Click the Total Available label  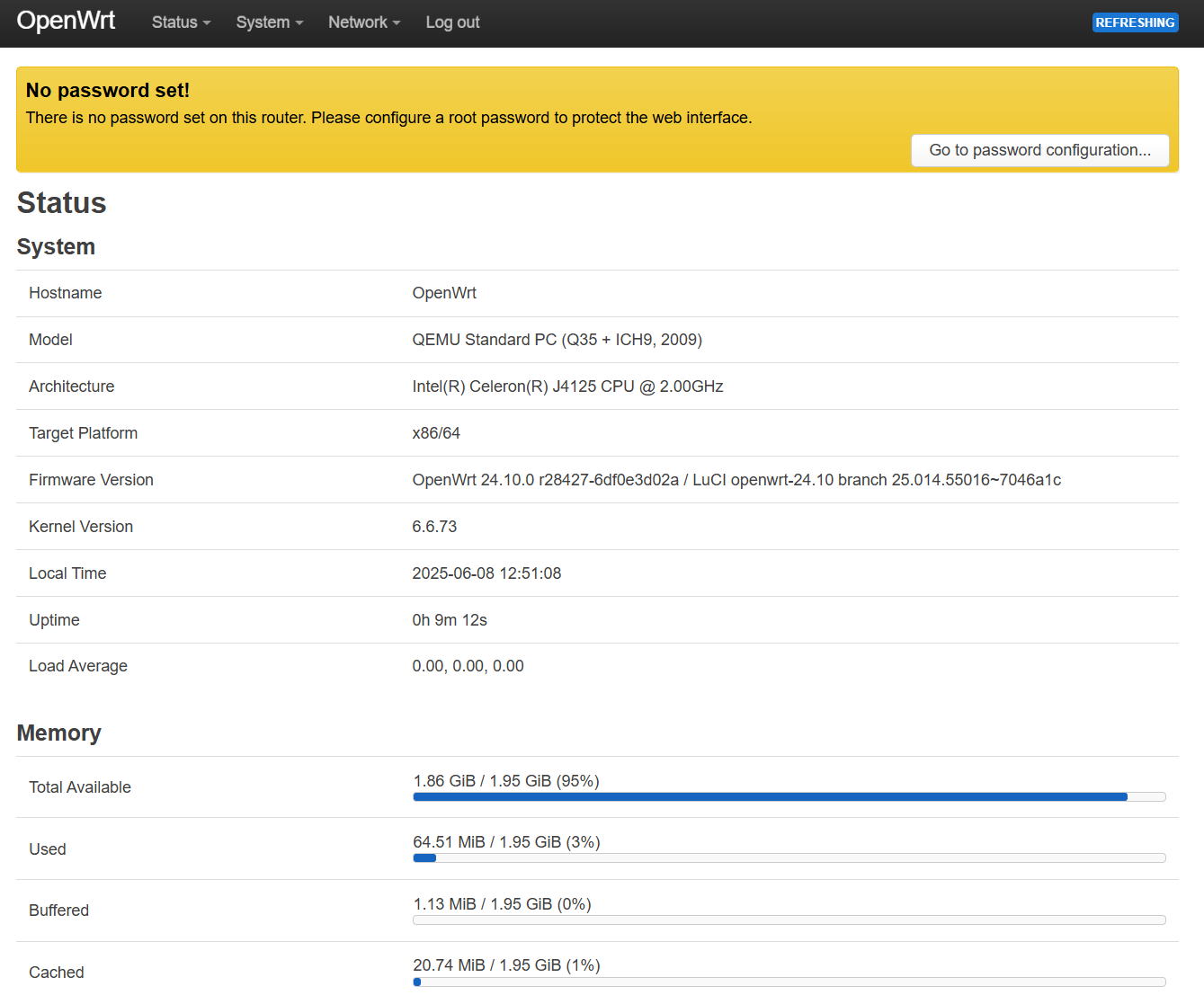pyautogui.click(x=80, y=787)
